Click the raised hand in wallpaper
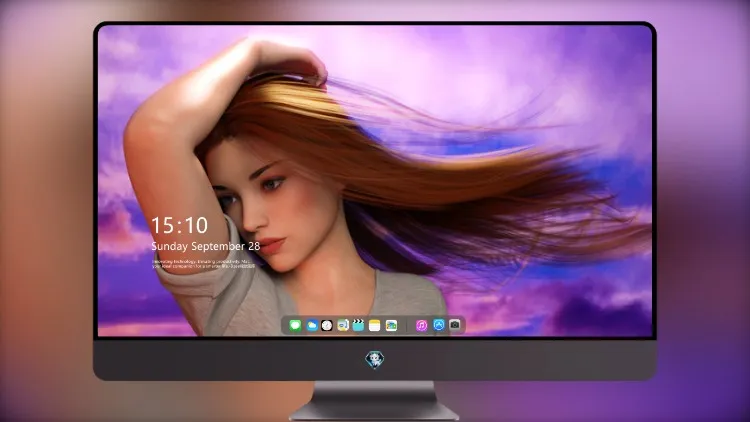Viewport: 750px width, 422px height. (x=287, y=60)
